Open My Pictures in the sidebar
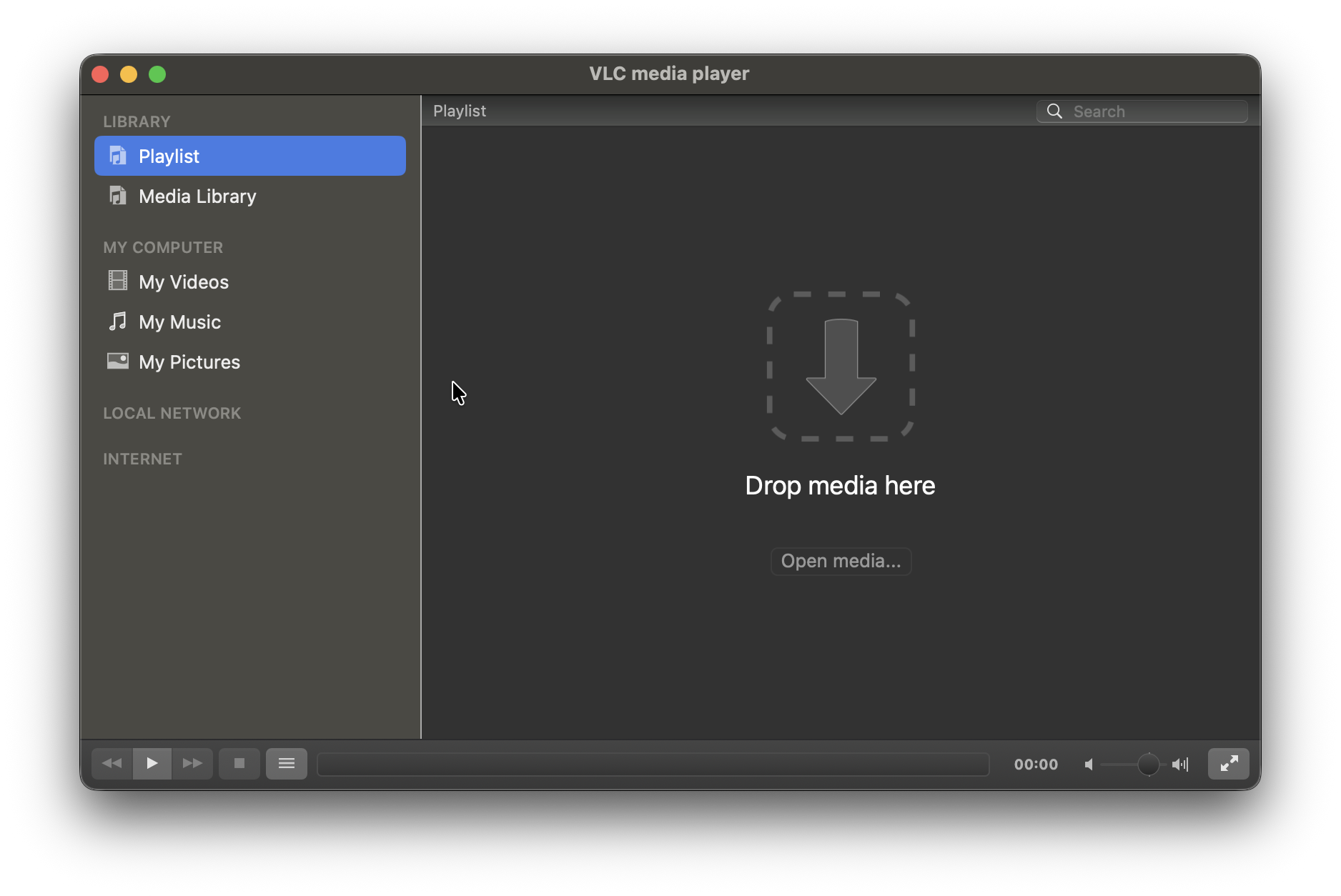Viewport: 1341px width, 896px height. 189,362
